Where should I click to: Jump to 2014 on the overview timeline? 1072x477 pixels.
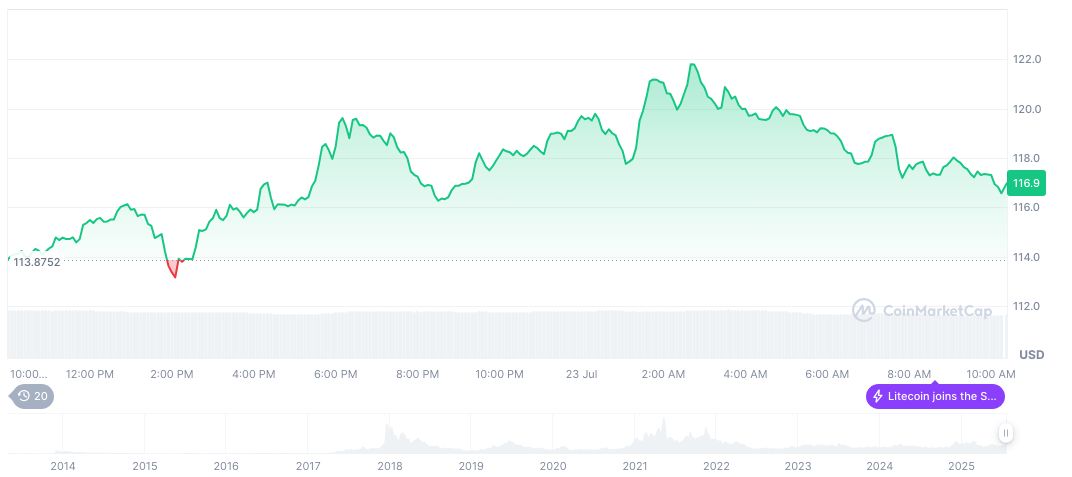click(x=62, y=466)
